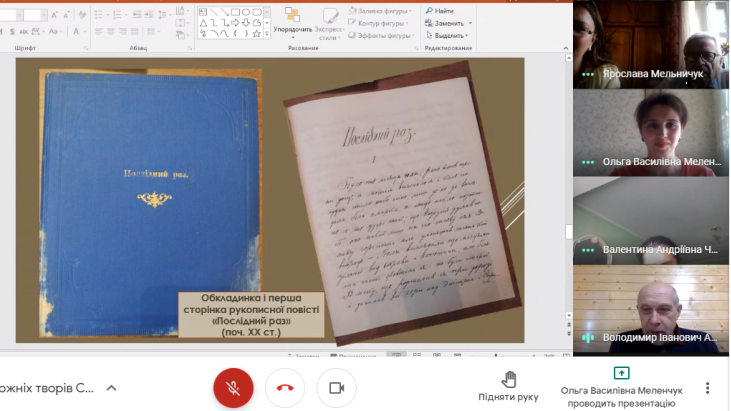Open the presentation status for Ольга Василівна Меленчук
The image size is (731, 411).
(621, 388)
